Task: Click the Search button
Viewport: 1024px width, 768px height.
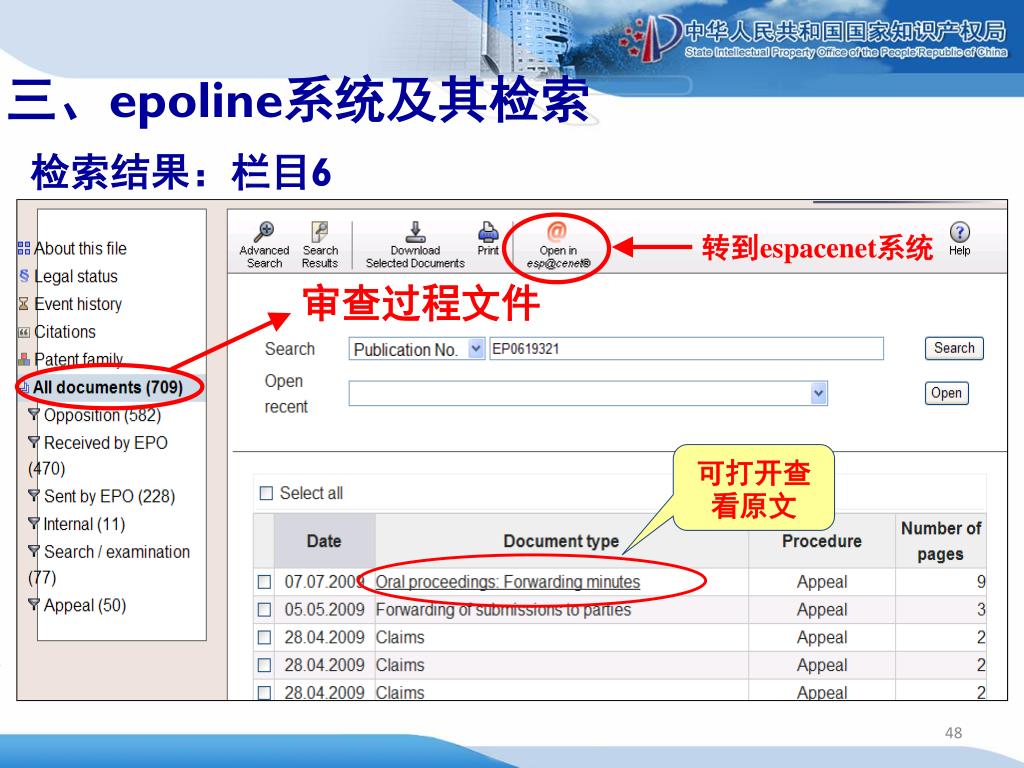Action: (953, 348)
